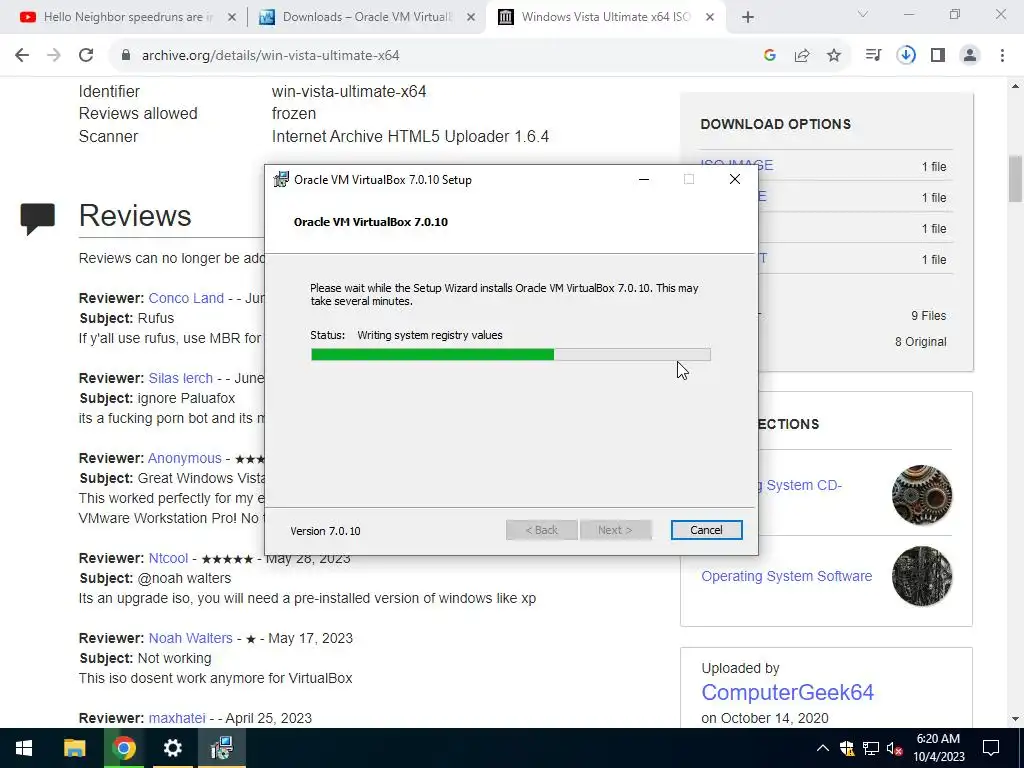Open the network tray icon

pyautogui.click(x=871, y=748)
